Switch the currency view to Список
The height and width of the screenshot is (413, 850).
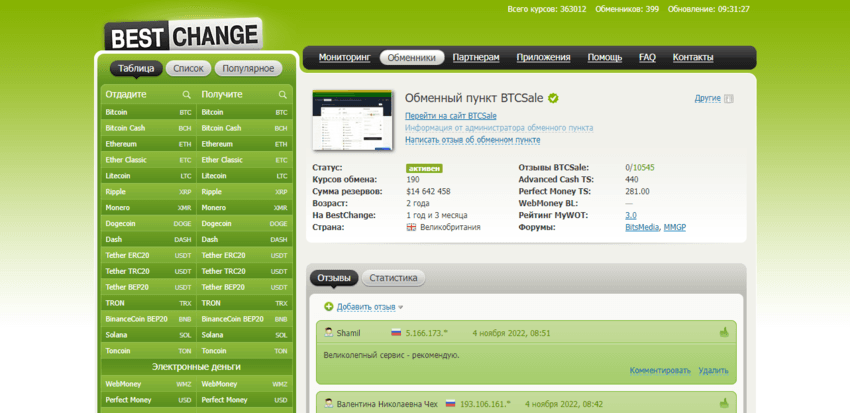coord(188,68)
